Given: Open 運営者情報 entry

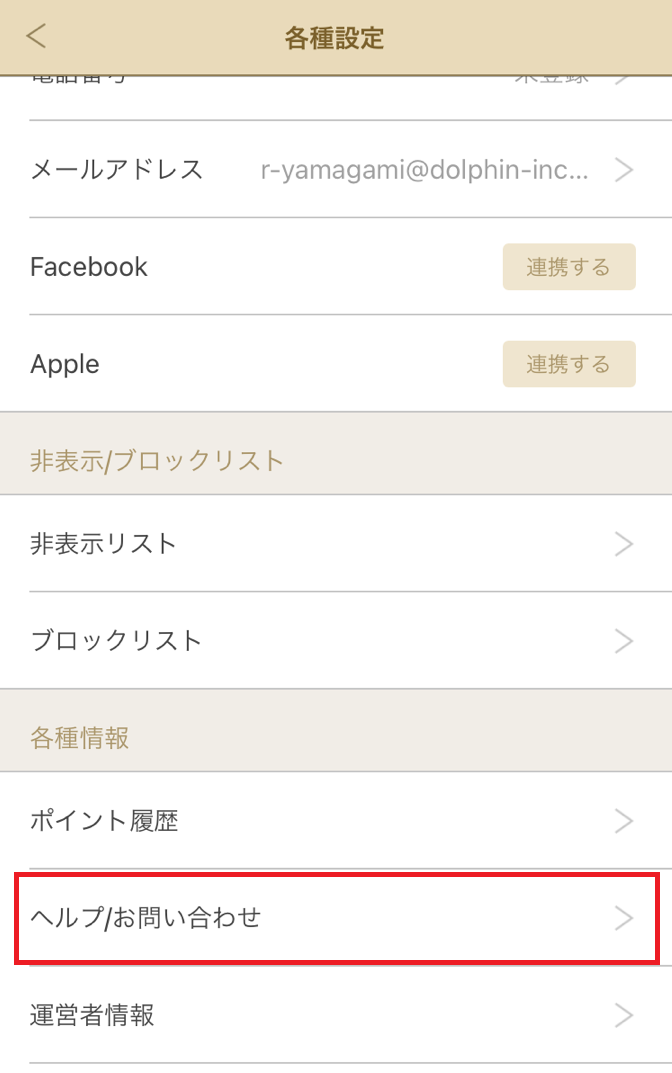Looking at the screenshot, I should [x=336, y=1015].
